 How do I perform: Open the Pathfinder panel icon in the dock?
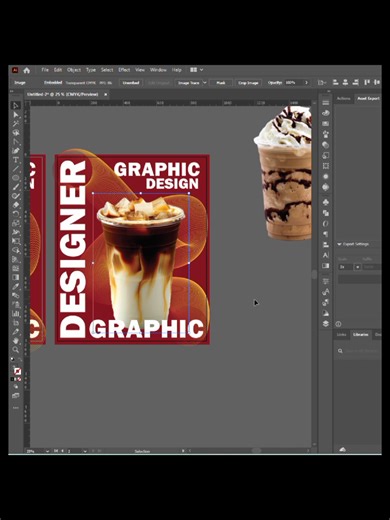326,213
